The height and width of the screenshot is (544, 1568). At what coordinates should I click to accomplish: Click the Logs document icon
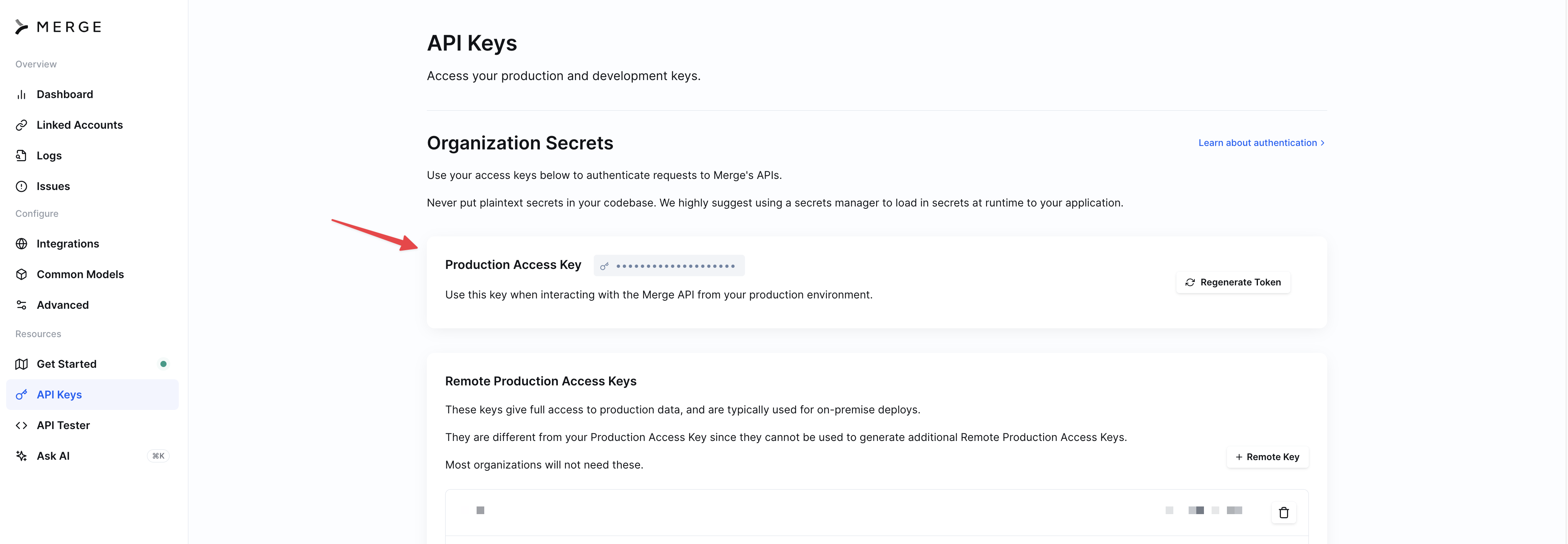click(21, 155)
